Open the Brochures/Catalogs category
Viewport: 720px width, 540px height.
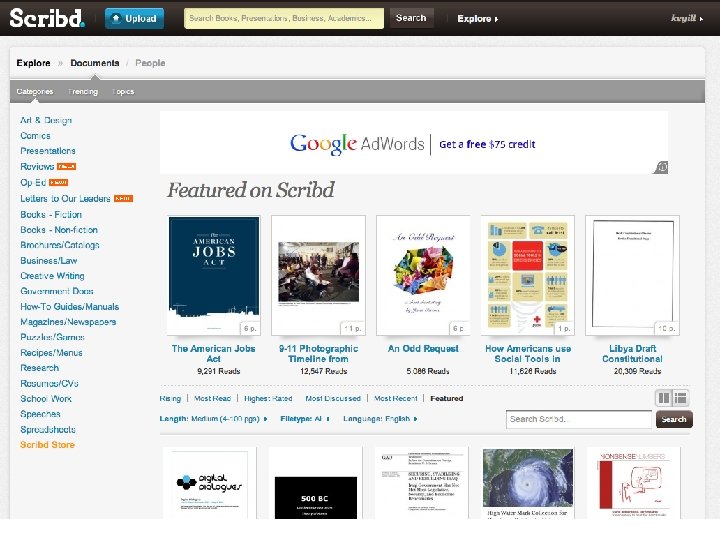pyautogui.click(x=60, y=245)
